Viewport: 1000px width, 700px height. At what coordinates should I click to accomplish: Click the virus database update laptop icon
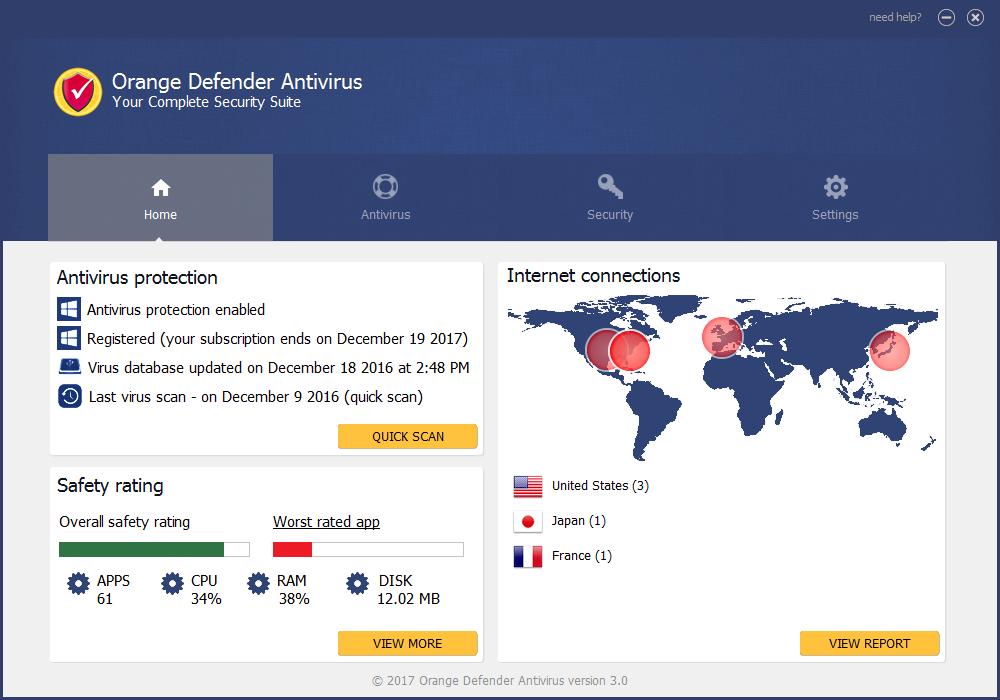click(x=68, y=367)
